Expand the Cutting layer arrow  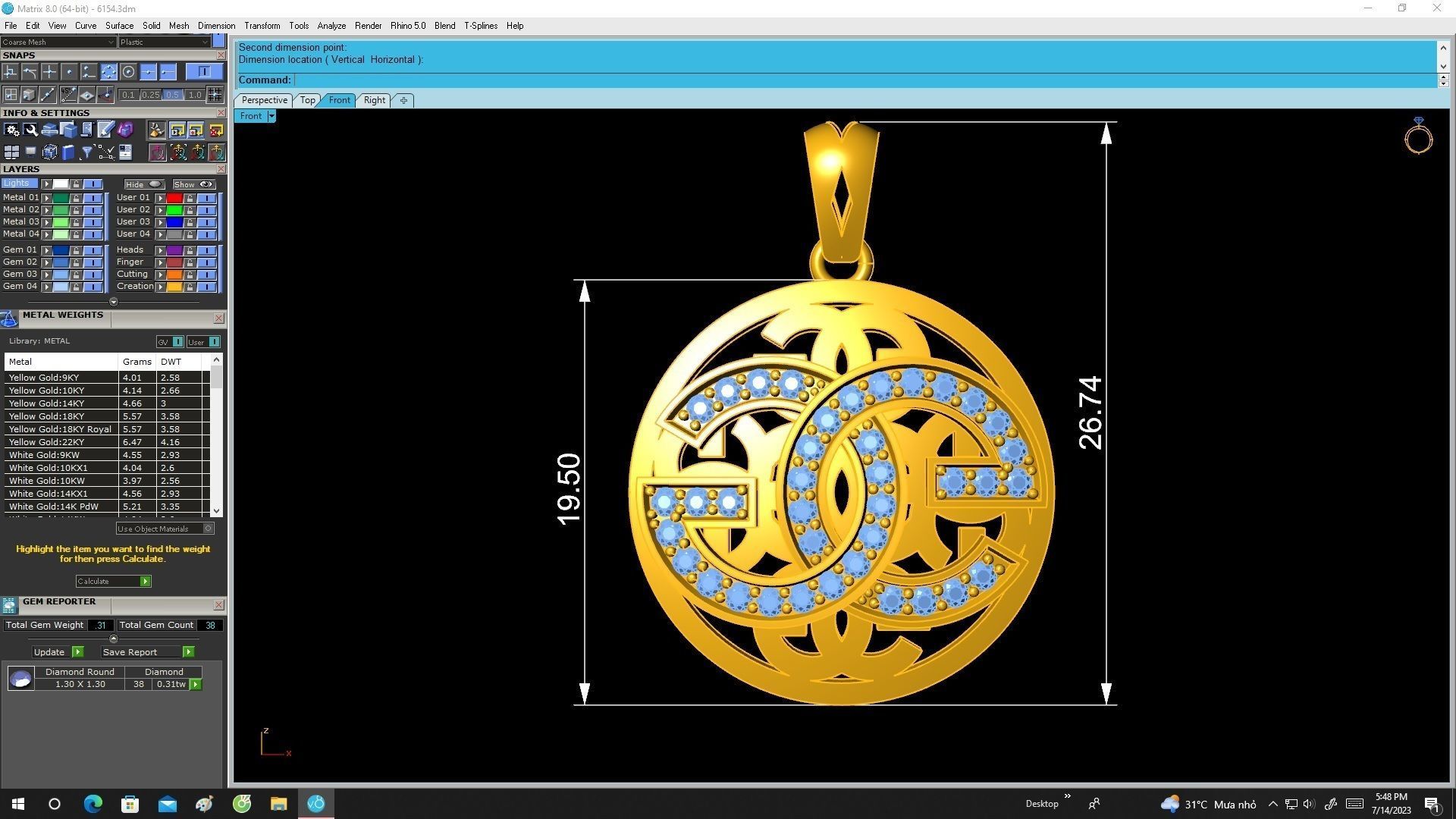(160, 275)
